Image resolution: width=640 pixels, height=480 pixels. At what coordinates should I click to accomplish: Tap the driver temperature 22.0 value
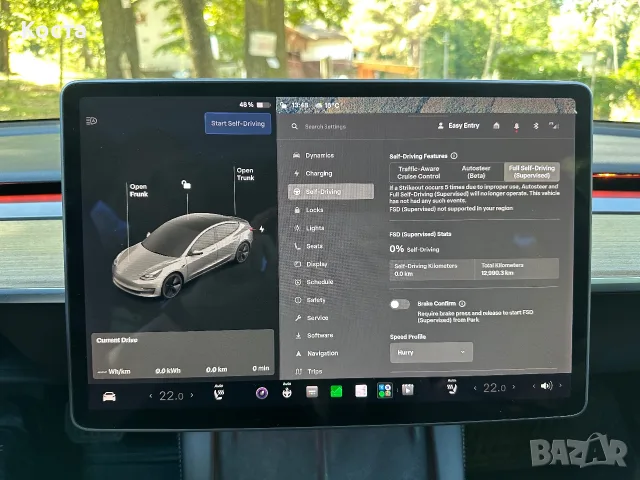click(171, 396)
